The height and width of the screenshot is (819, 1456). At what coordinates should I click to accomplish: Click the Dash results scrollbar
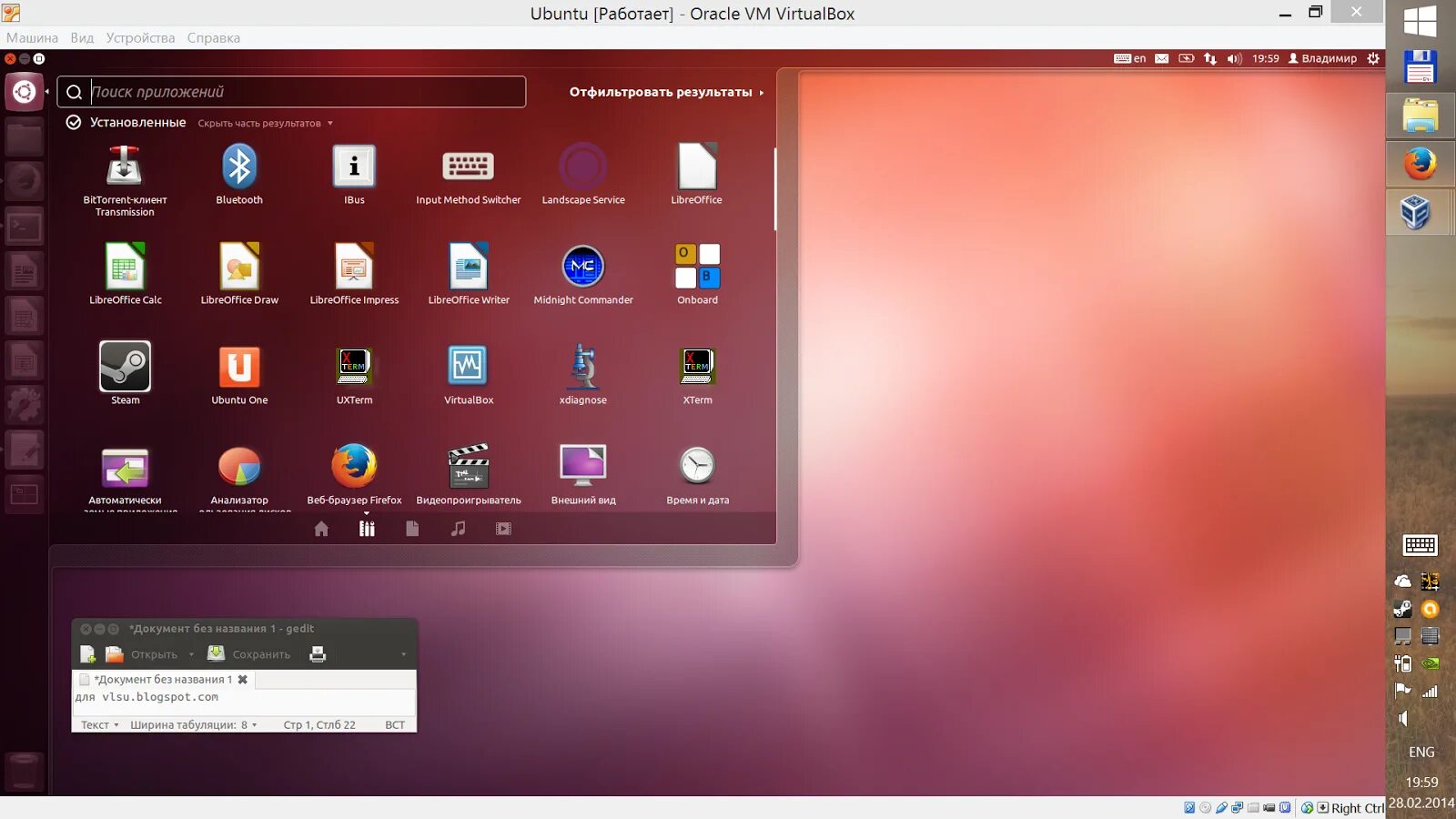[x=775, y=188]
